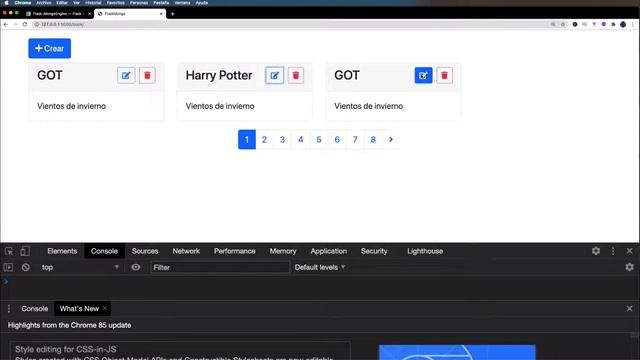Click the highlighted blue edit icon on last GOT card
The image size is (640, 360).
tap(423, 76)
